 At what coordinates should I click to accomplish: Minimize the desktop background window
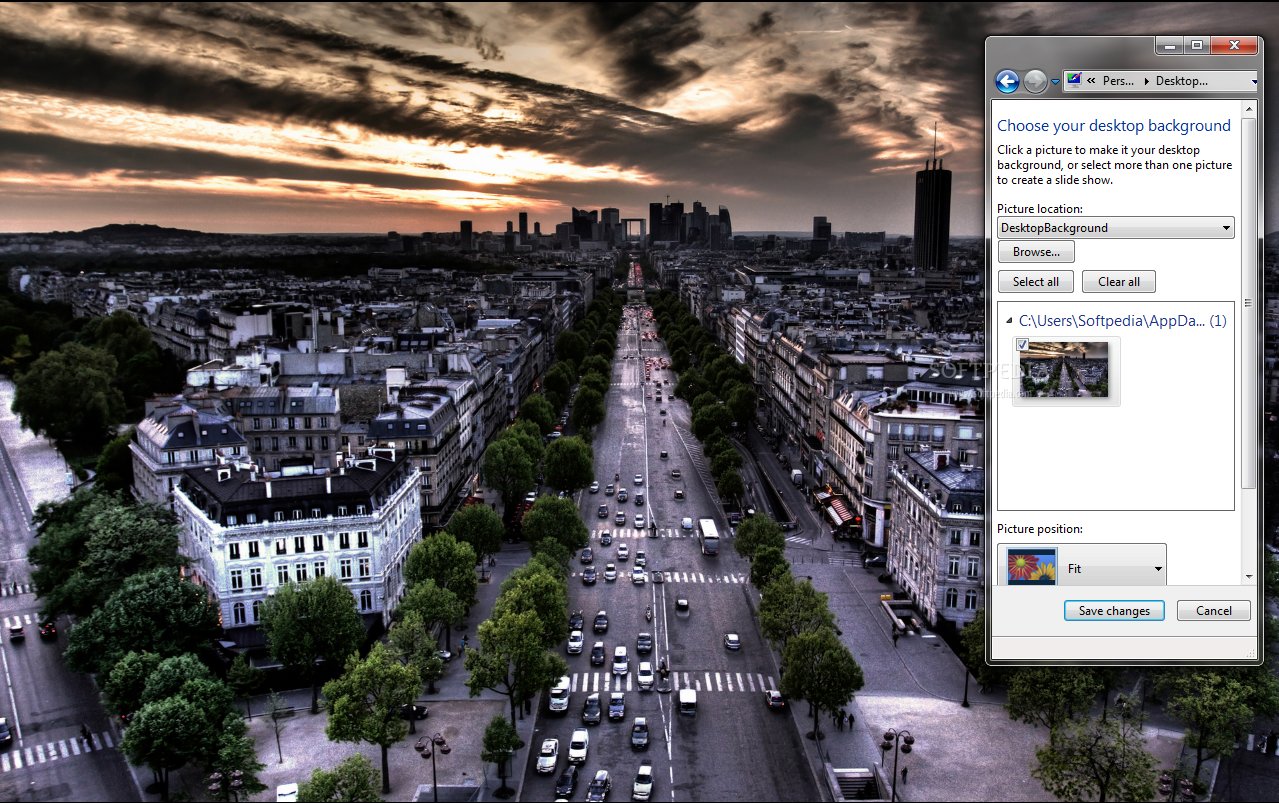1169,45
